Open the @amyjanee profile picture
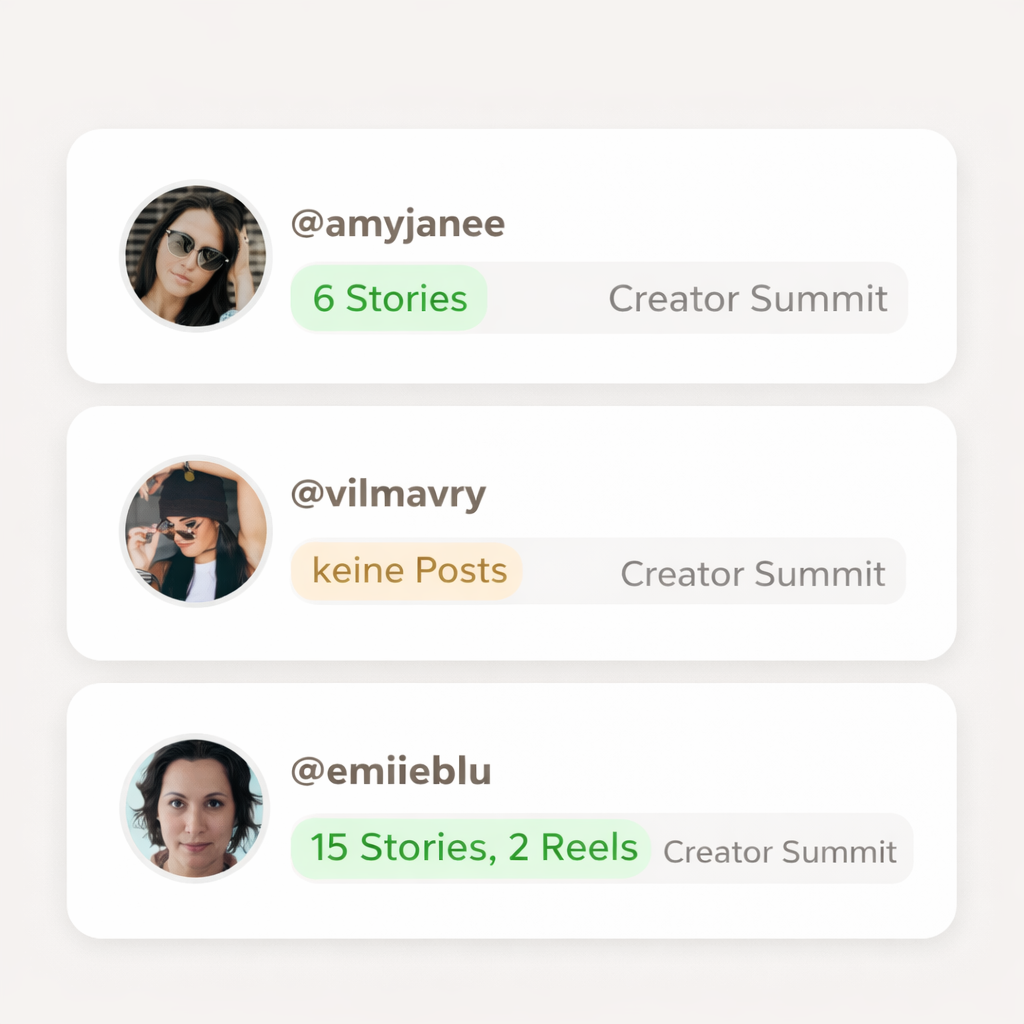1024x1024 pixels. pyautogui.click(x=195, y=255)
